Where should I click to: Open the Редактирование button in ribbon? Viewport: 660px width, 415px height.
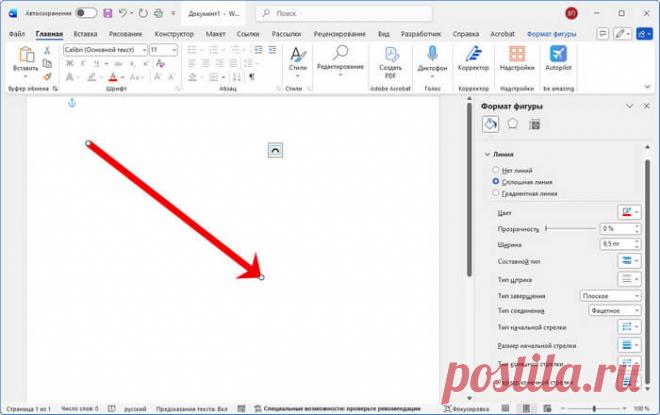340,58
